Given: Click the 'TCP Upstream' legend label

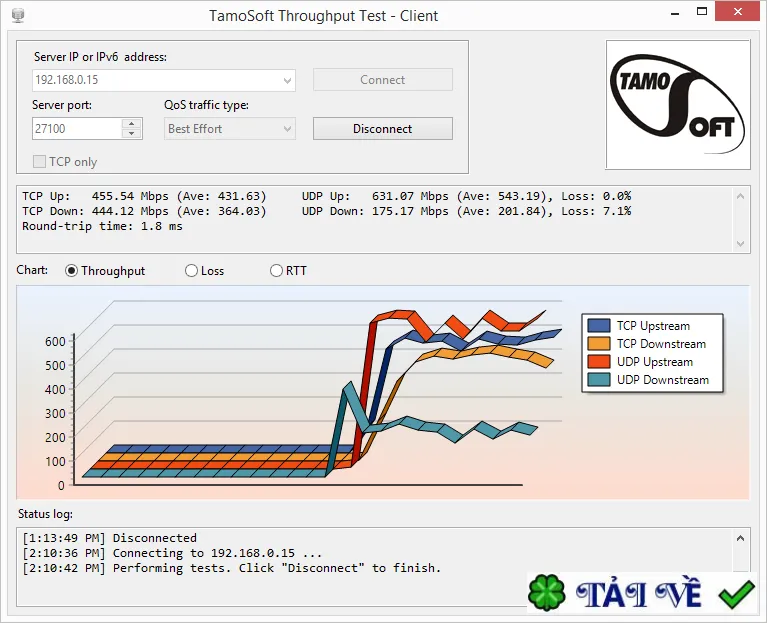Looking at the screenshot, I should coord(653,326).
